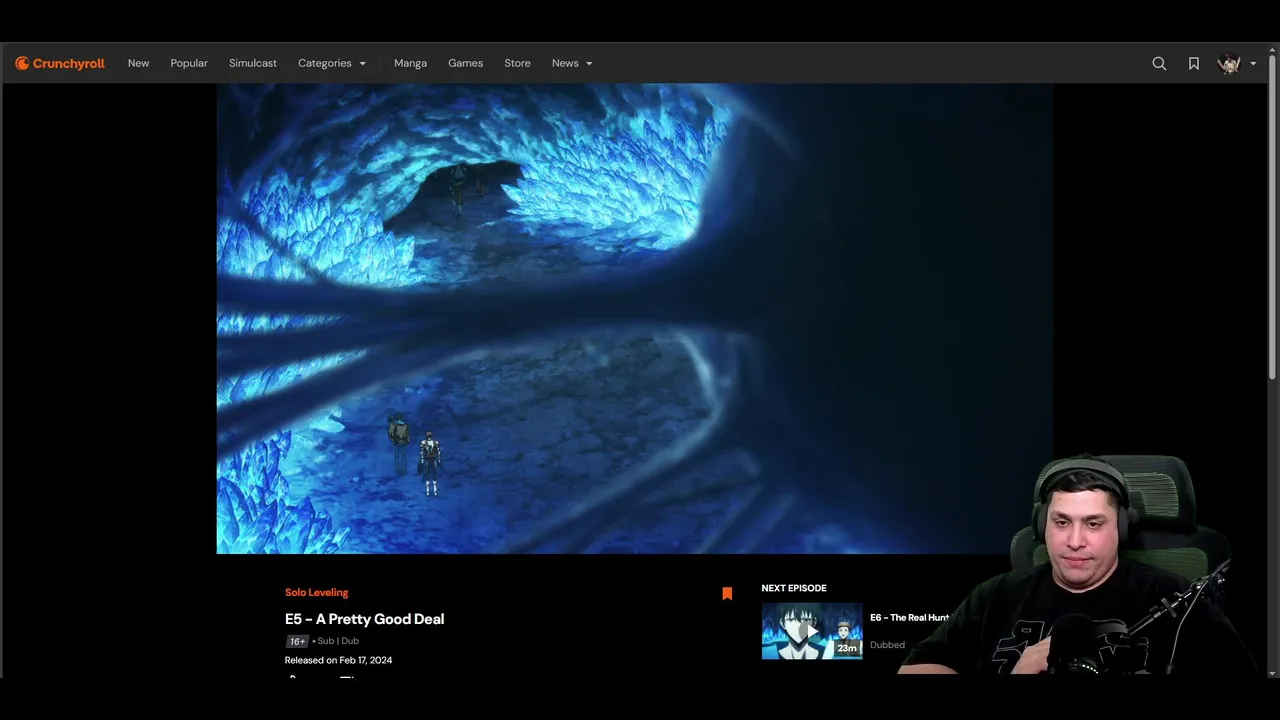This screenshot has width=1280, height=720.
Task: Click the E5 - A Pretty Good Deal title
Action: click(x=364, y=619)
